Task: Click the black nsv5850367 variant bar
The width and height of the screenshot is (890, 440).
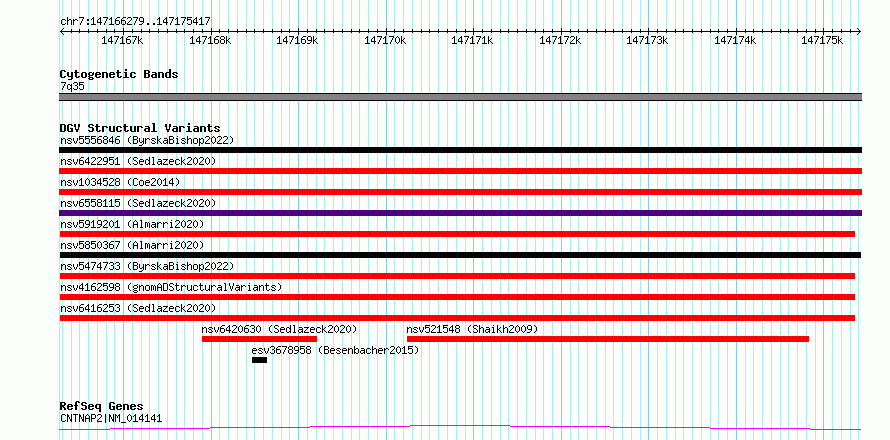Action: pyautogui.click(x=460, y=255)
